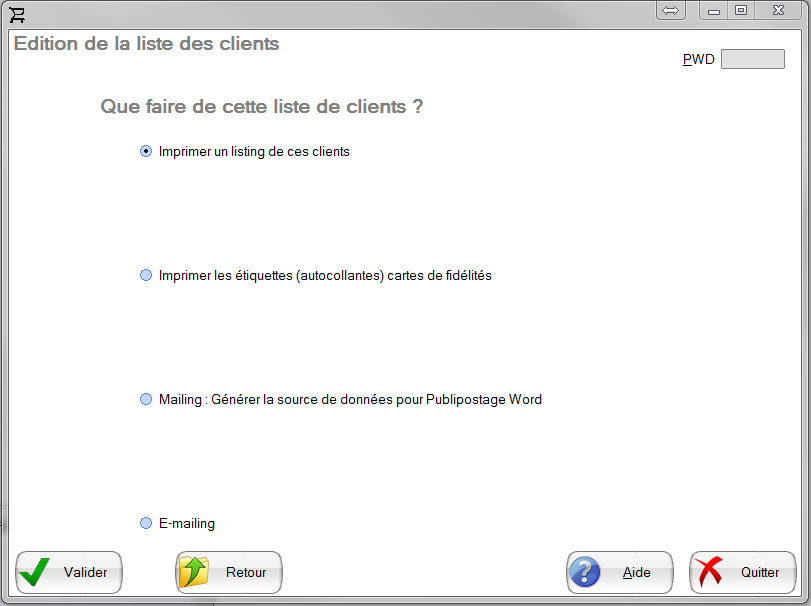This screenshot has height=606, width=811.
Task: Click the red X icon on Quitter
Action: tap(710, 573)
